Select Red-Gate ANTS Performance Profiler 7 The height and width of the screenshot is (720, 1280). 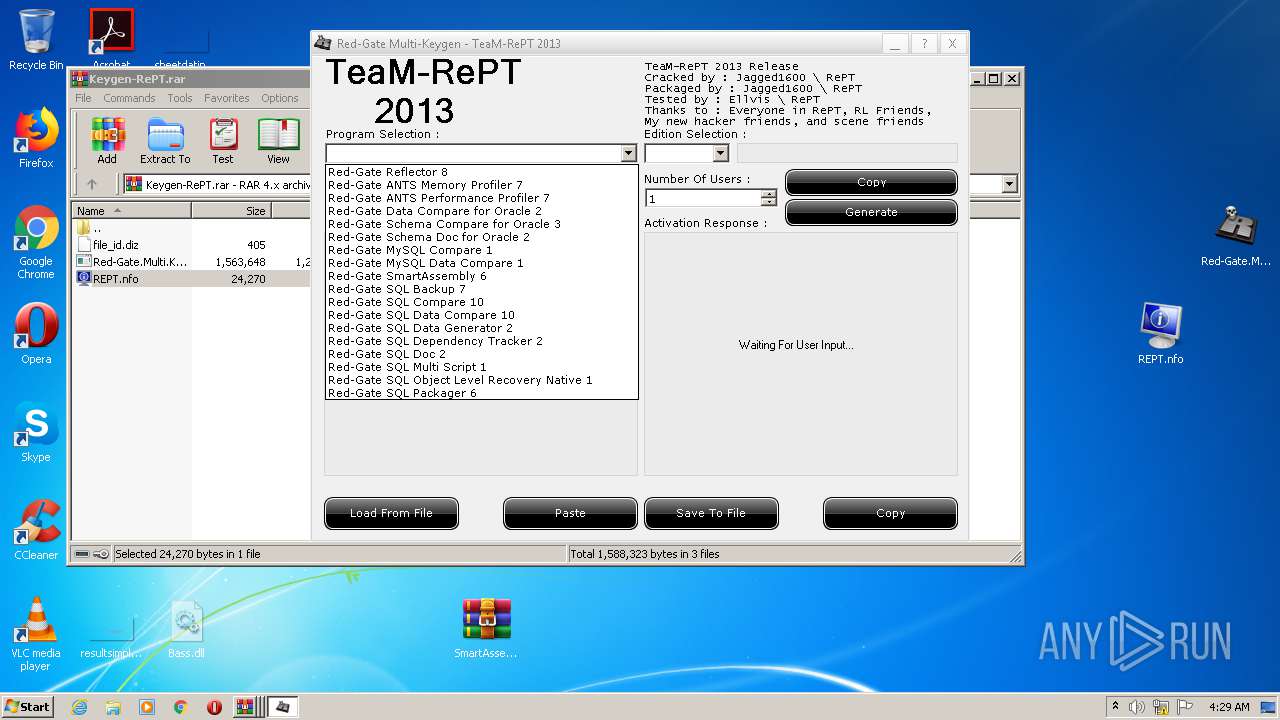482,198
